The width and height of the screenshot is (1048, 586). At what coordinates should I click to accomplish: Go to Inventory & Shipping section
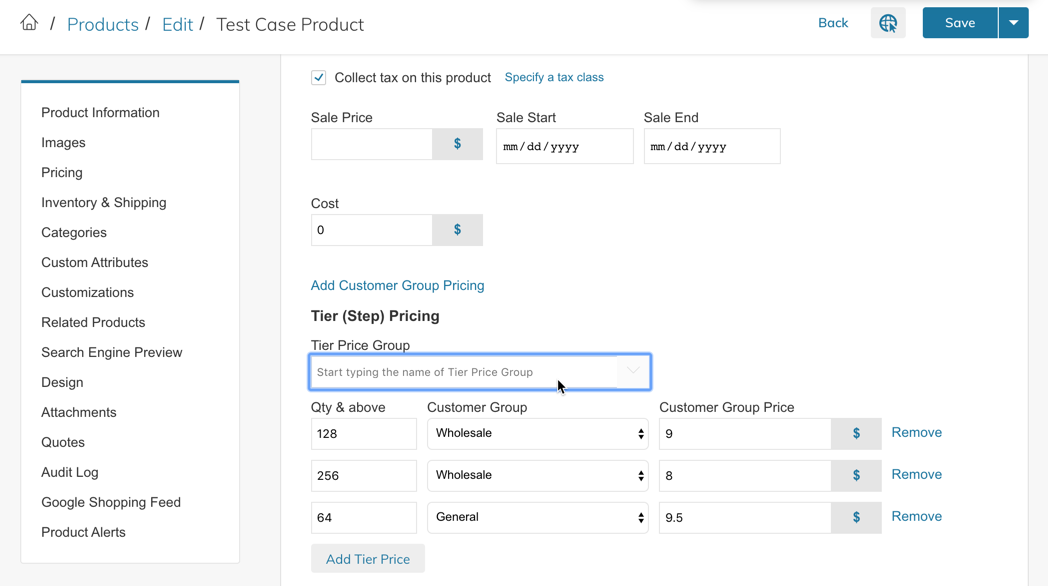click(x=104, y=203)
